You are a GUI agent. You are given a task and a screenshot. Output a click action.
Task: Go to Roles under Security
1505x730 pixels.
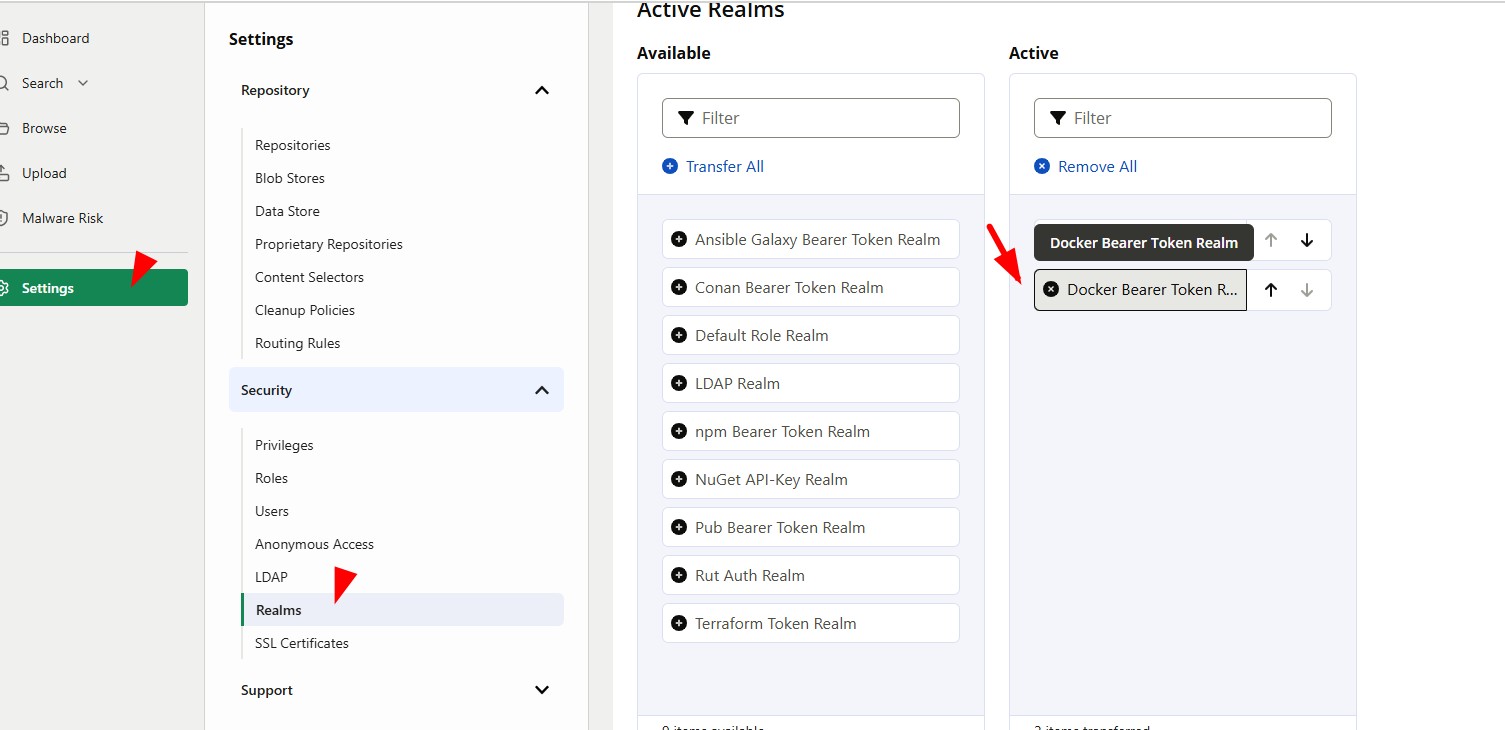pos(271,478)
